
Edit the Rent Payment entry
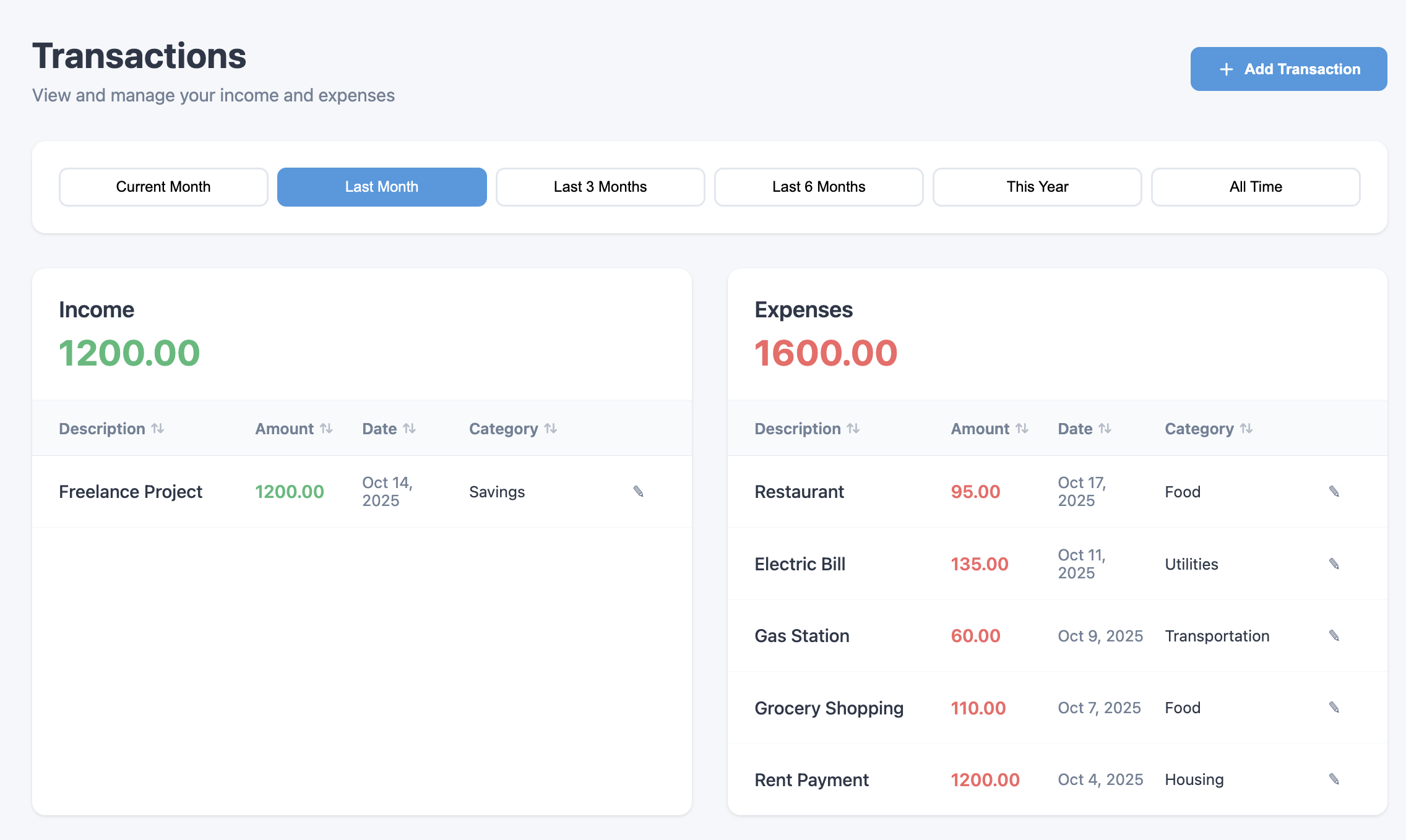tap(1334, 779)
